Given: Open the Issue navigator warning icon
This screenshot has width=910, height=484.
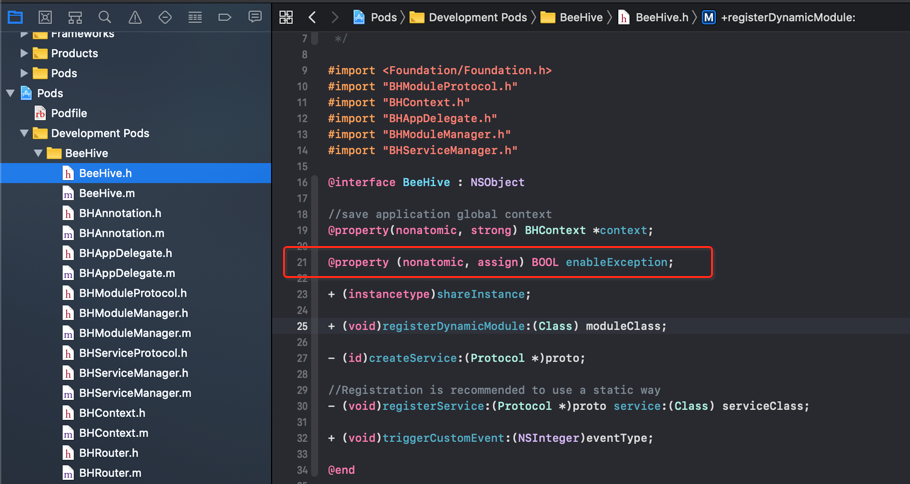Looking at the screenshot, I should [x=135, y=17].
